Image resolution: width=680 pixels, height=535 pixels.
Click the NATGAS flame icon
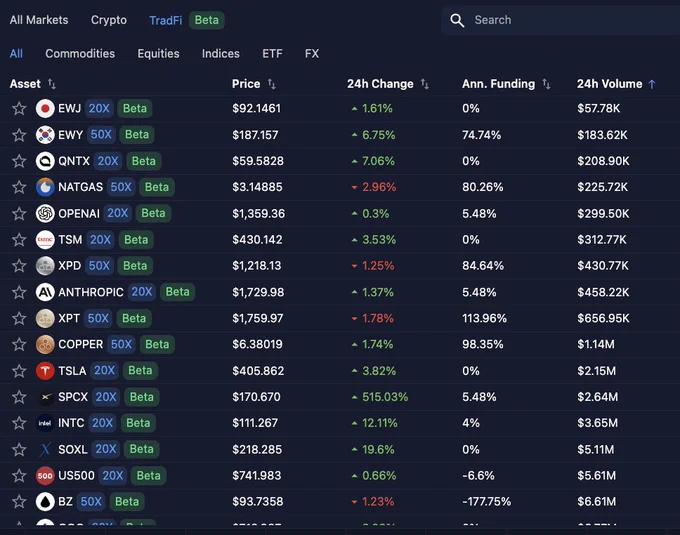pyautogui.click(x=45, y=187)
